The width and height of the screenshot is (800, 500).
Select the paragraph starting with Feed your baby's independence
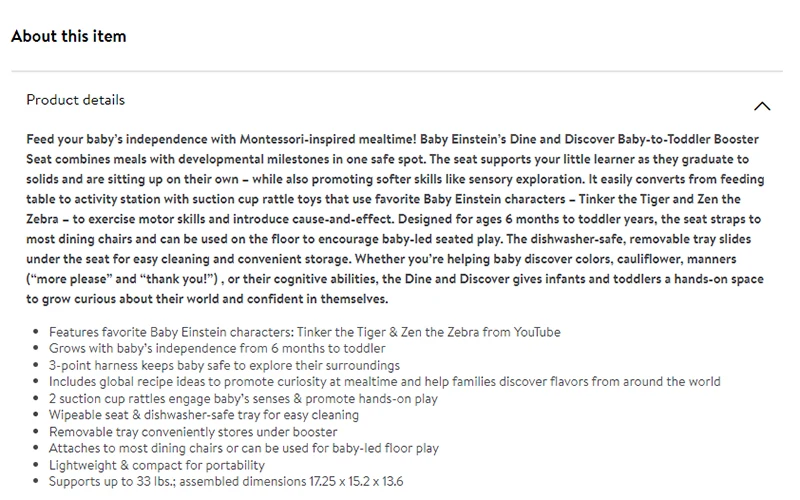coord(395,219)
